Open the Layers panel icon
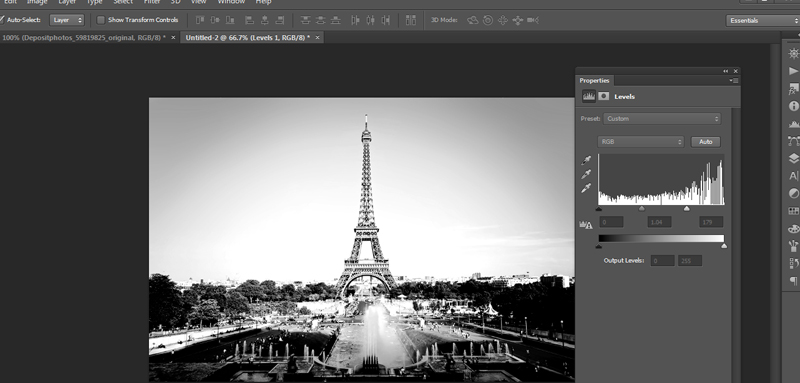This screenshot has width=800, height=383. pos(793,159)
